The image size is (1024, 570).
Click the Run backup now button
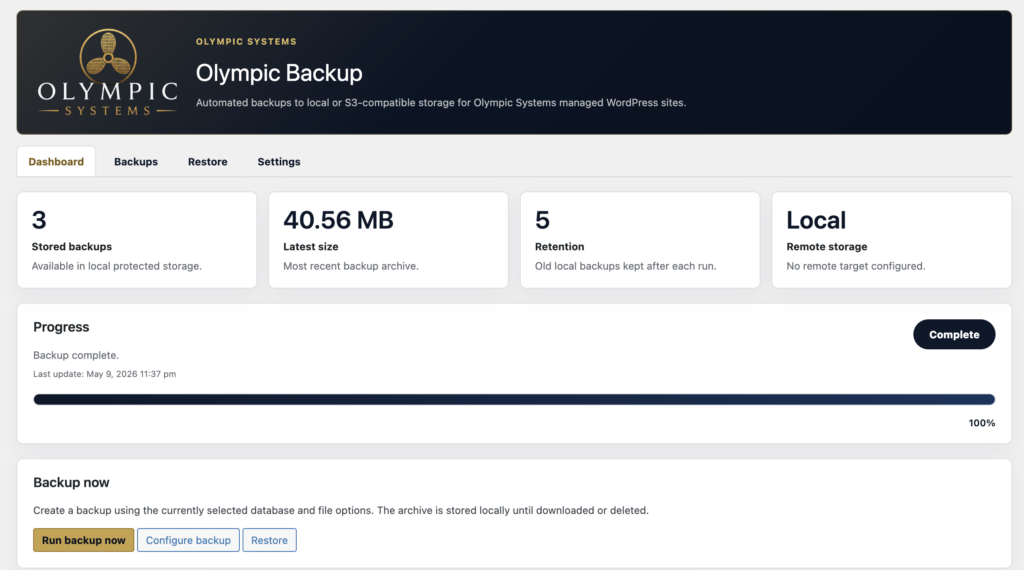tap(84, 540)
